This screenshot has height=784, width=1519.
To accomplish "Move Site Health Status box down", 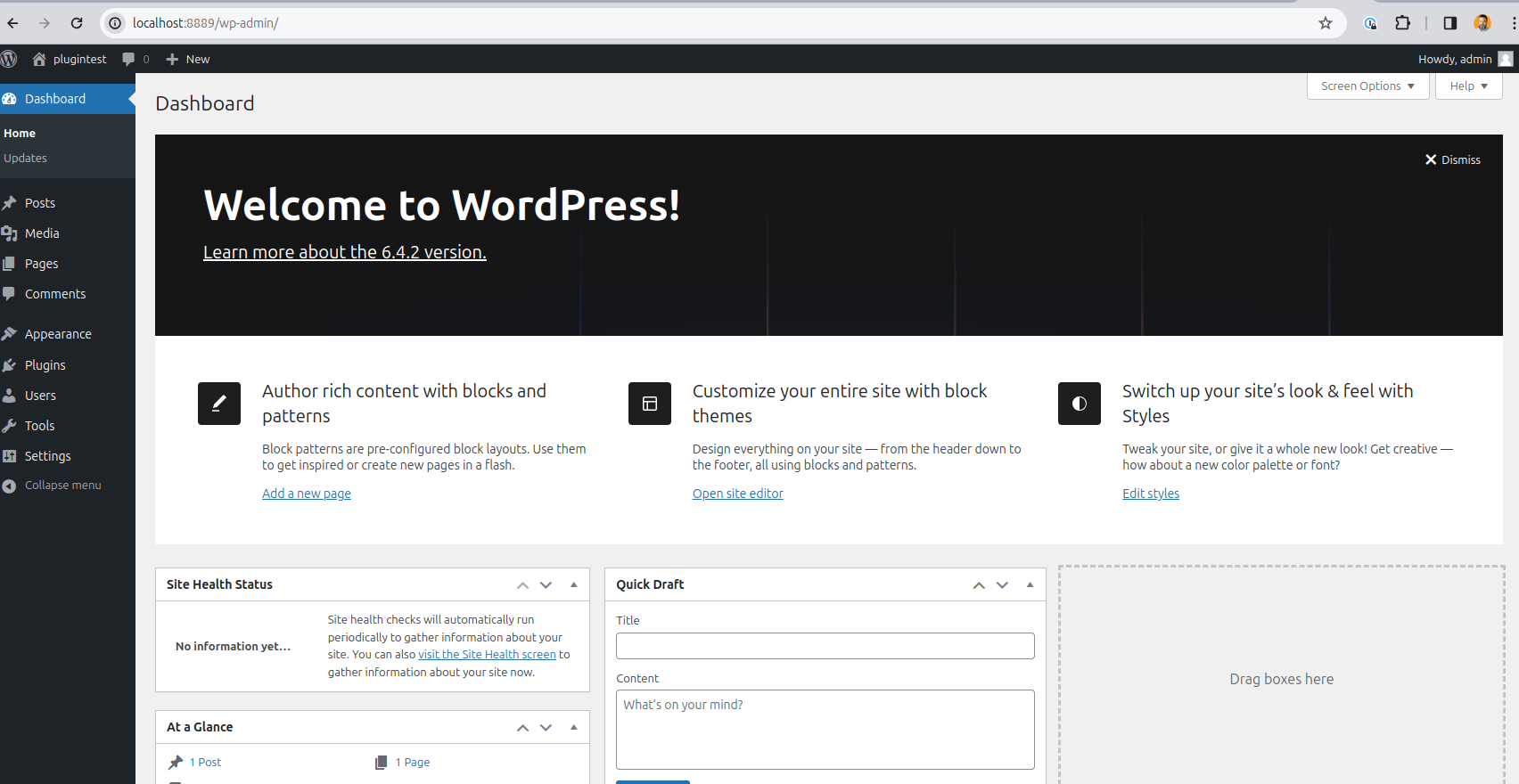I will point(546,585).
